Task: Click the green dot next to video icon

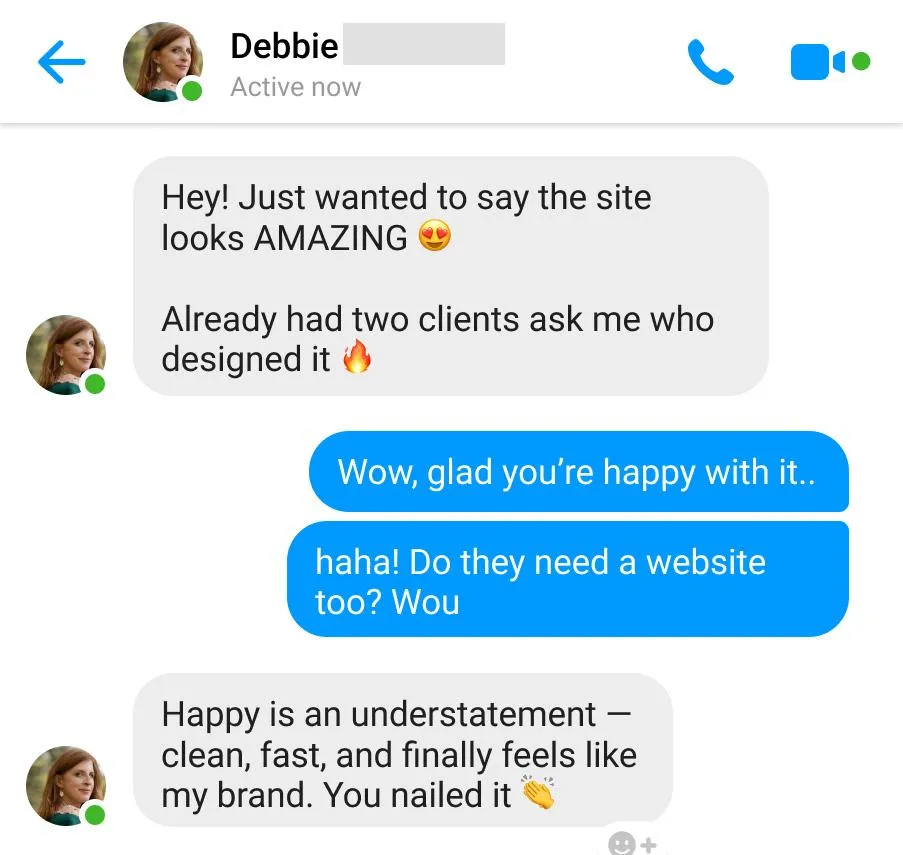Action: click(860, 61)
